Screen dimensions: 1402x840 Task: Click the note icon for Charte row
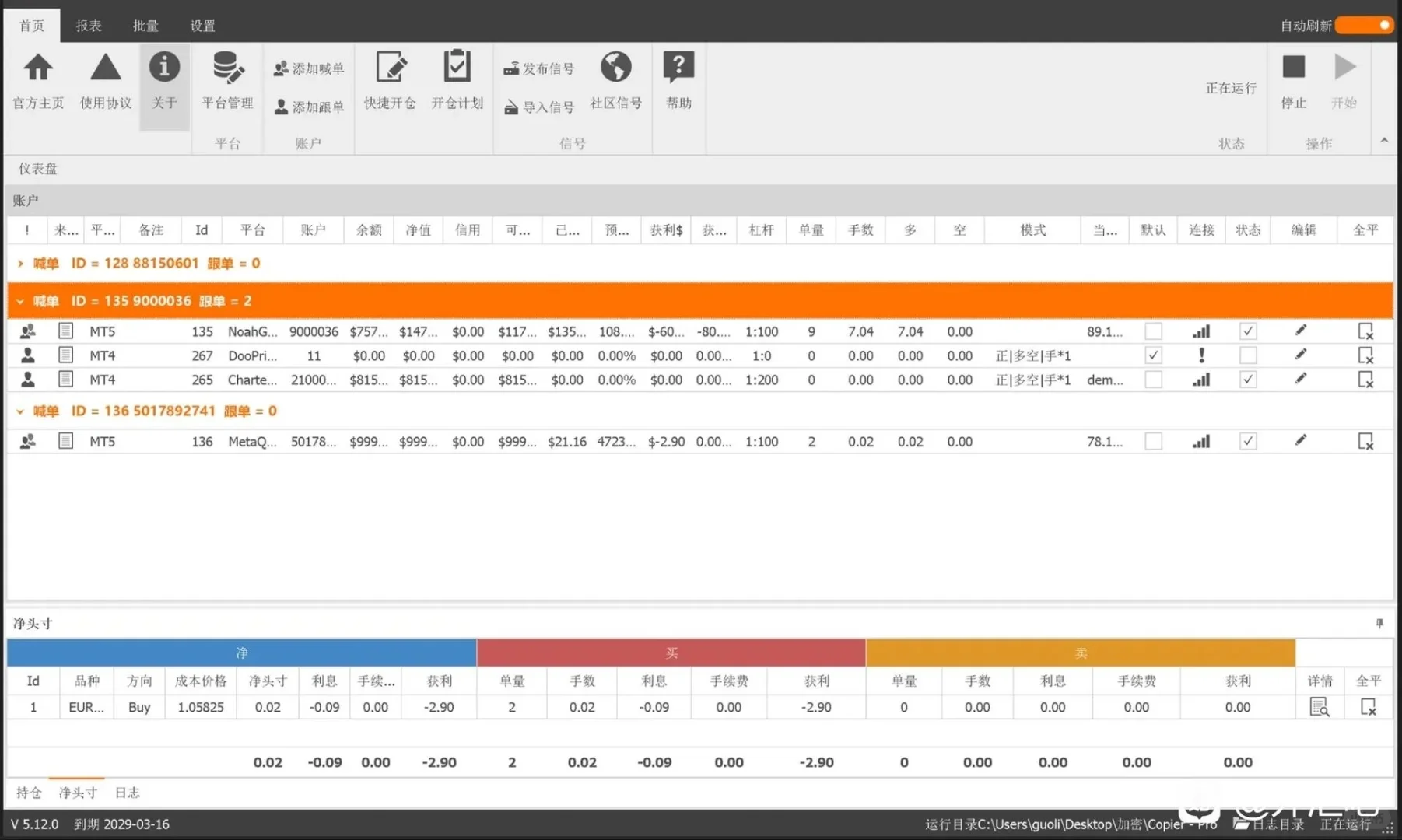(66, 380)
